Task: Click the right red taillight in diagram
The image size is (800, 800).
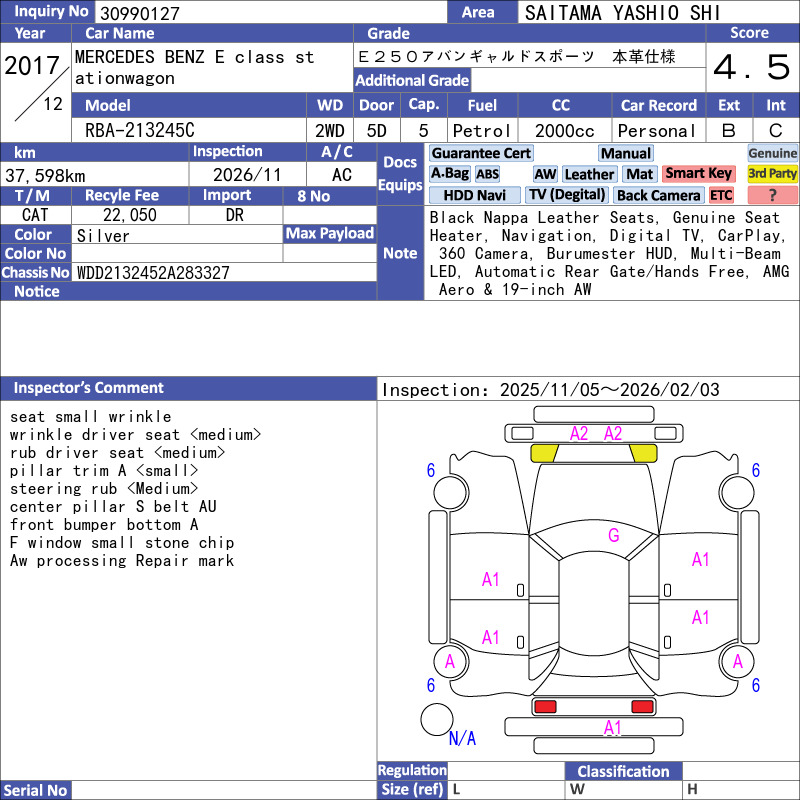Action: click(642, 707)
